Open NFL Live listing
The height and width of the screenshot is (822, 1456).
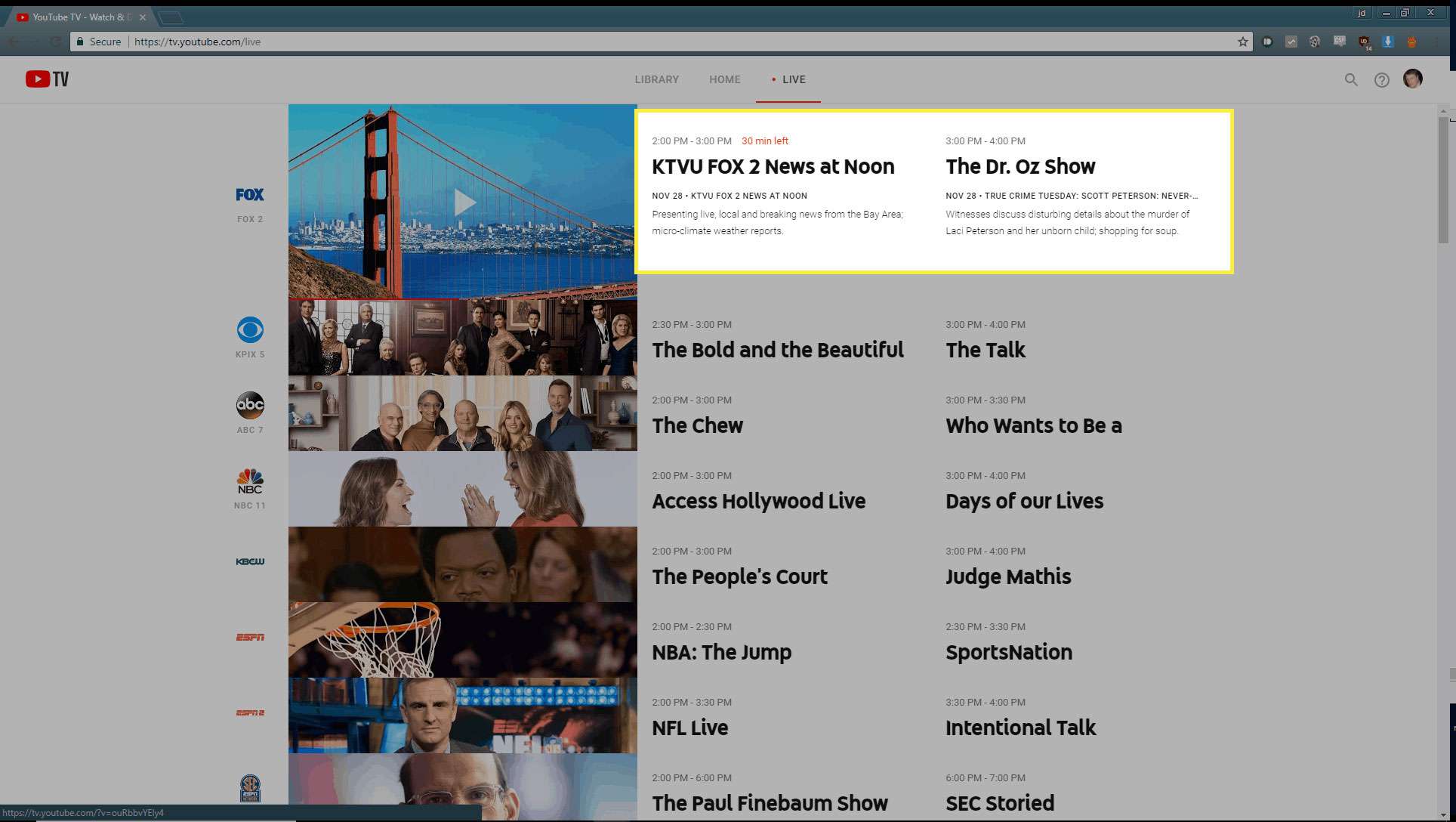(690, 728)
